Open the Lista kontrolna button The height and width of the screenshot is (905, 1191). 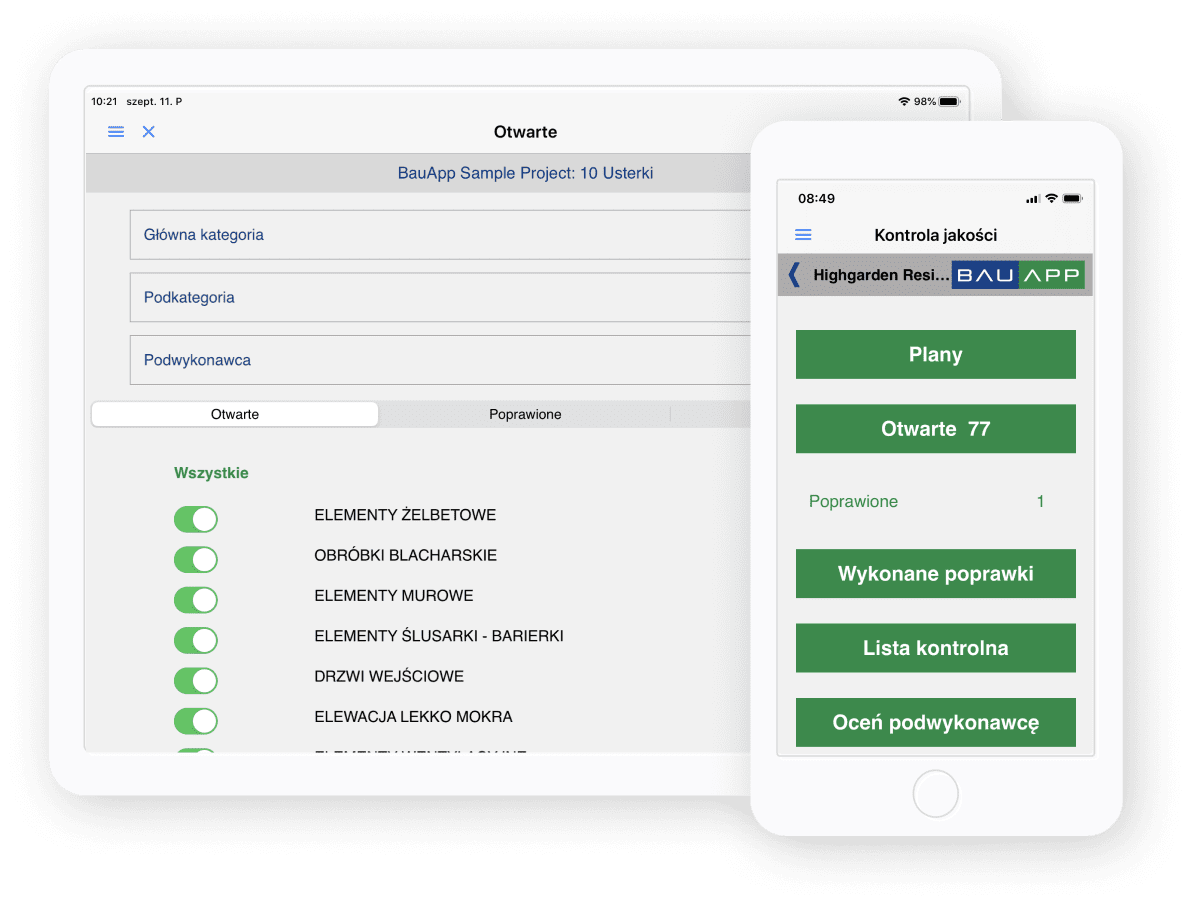tap(935, 648)
